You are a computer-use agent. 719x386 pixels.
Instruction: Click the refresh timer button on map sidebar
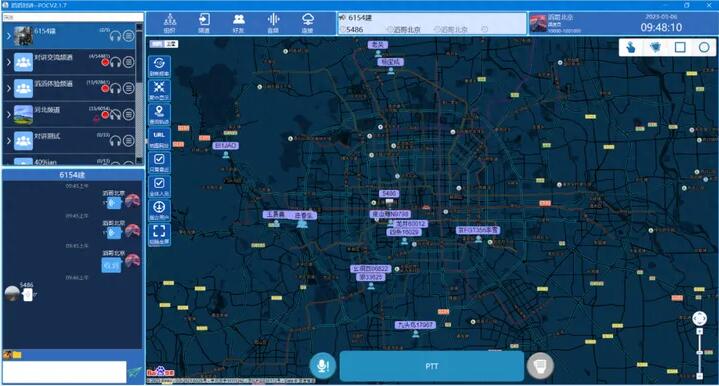159,66
